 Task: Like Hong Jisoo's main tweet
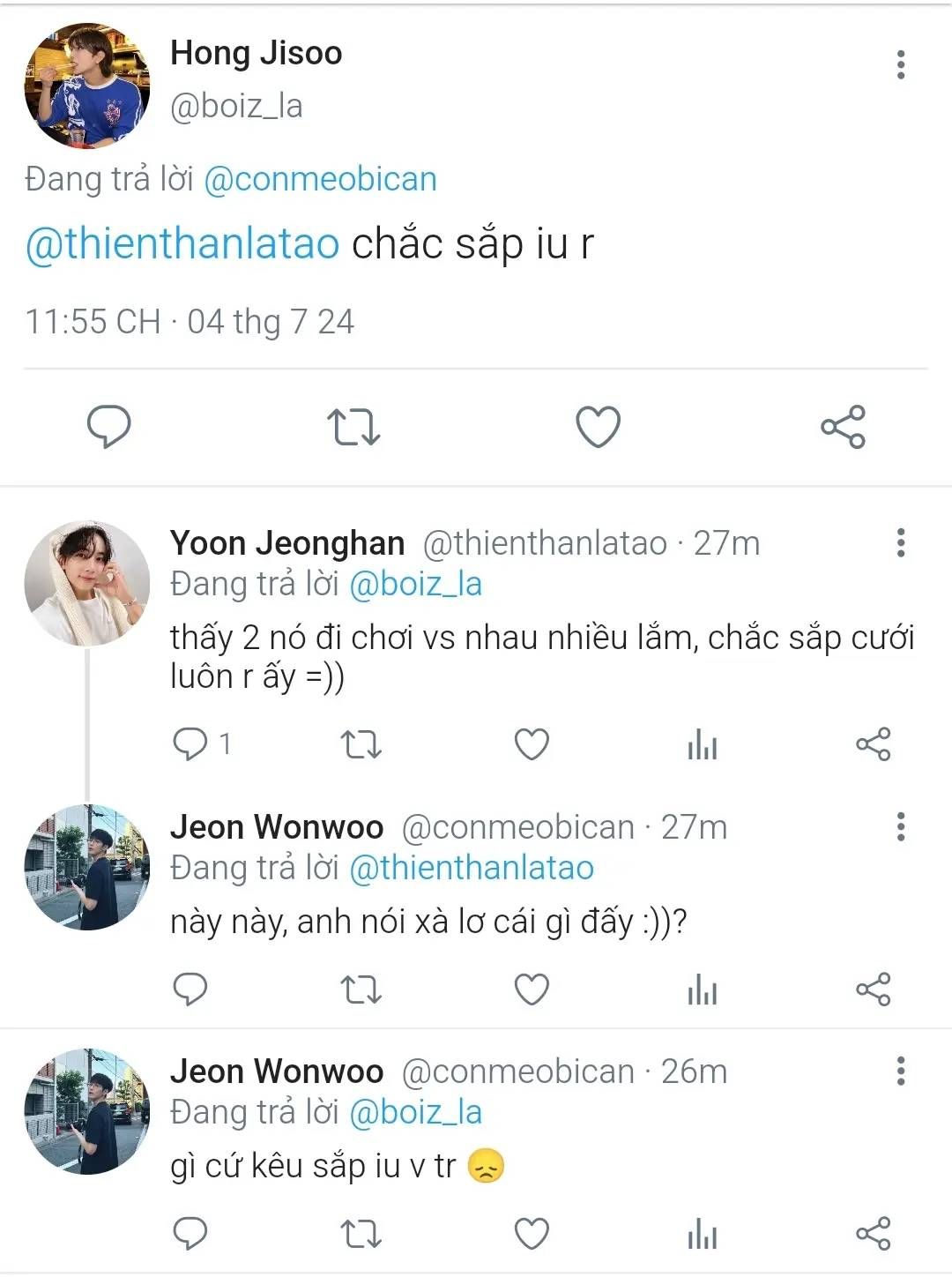coord(598,427)
